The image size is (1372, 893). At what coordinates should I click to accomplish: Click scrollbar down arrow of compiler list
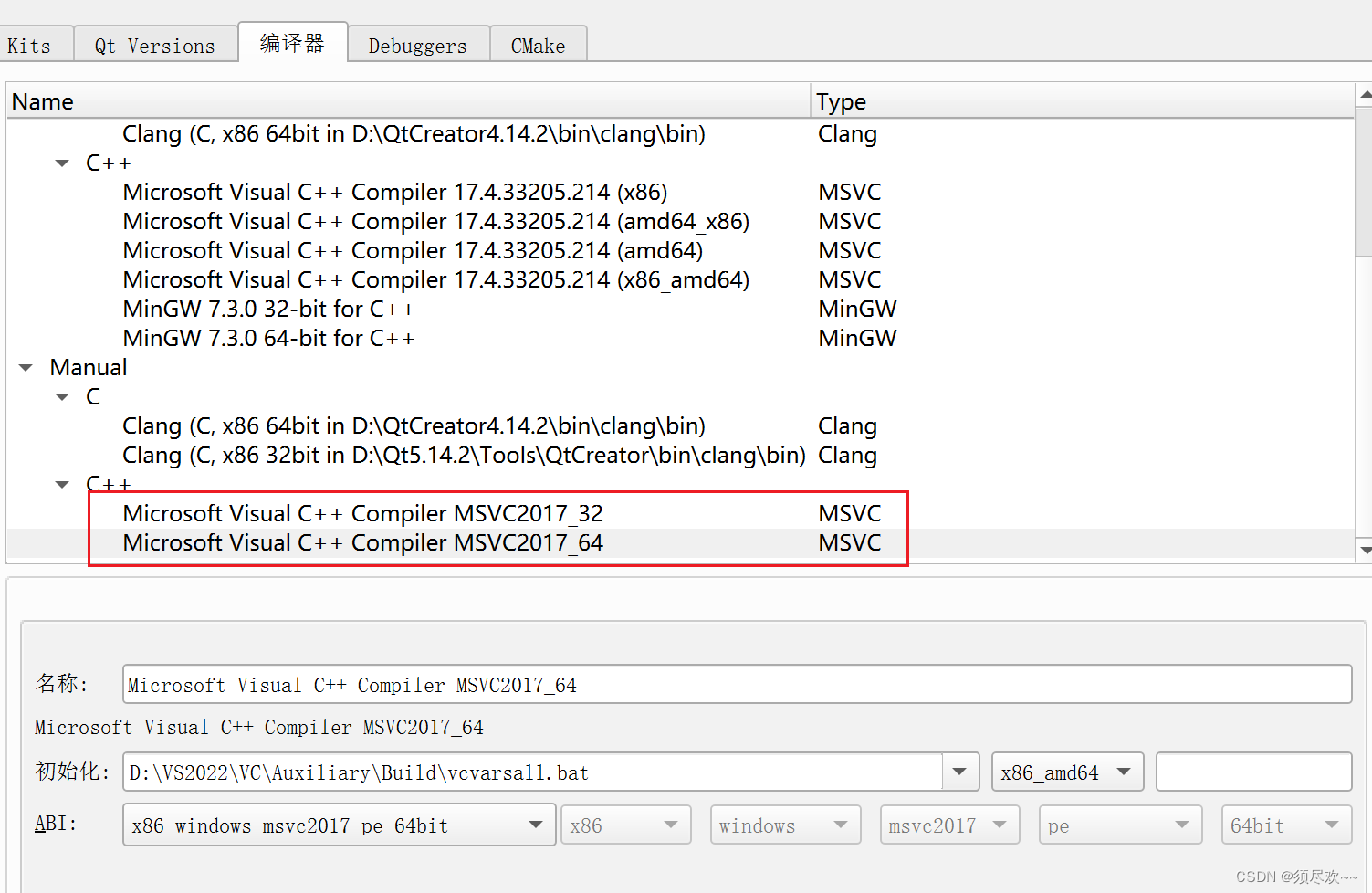point(1365,550)
